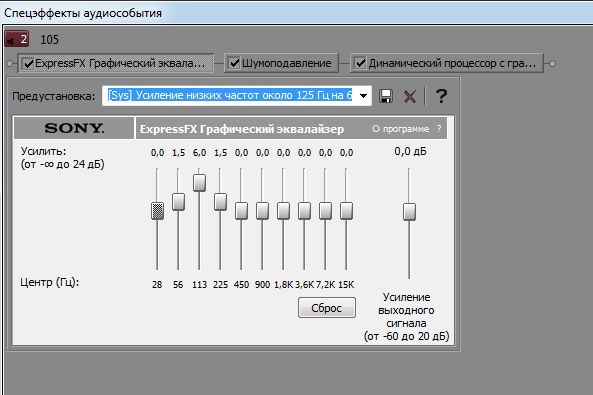593x395 pixels.
Task: Click the 28 Hz band slider handle
Action: (157, 211)
